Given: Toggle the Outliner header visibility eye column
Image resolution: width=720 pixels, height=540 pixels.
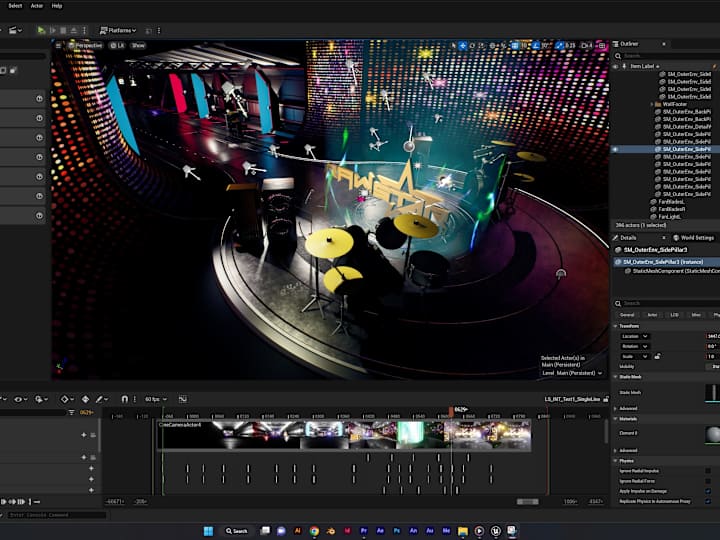Looking at the screenshot, I should (x=616, y=66).
